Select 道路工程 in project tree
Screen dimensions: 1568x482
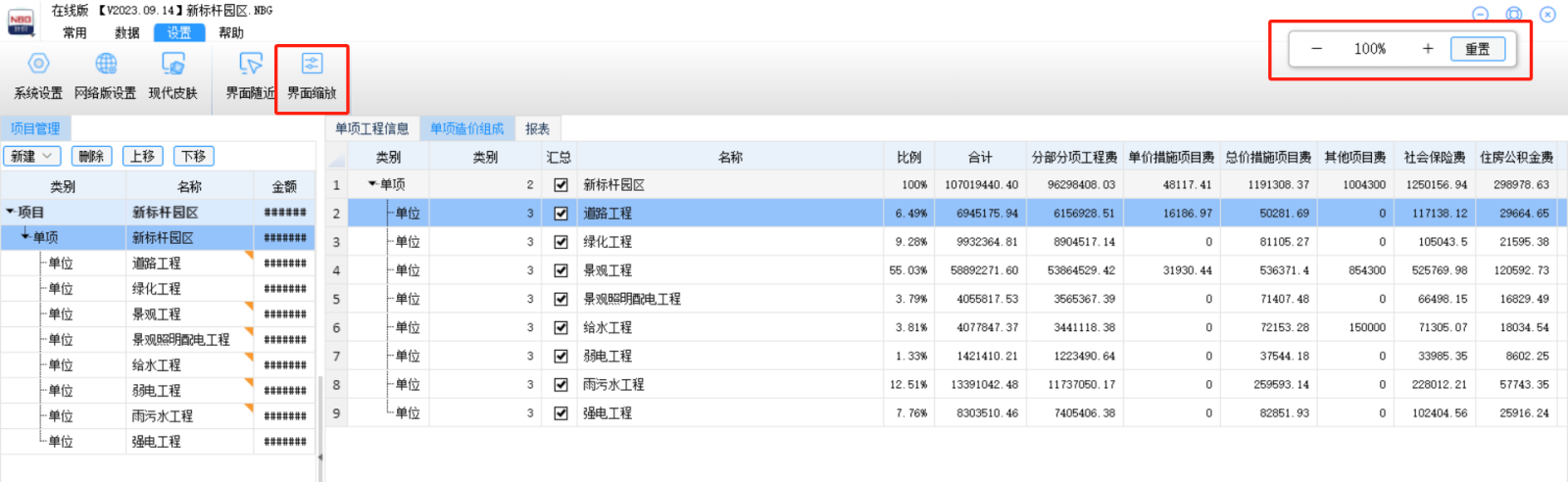157,264
